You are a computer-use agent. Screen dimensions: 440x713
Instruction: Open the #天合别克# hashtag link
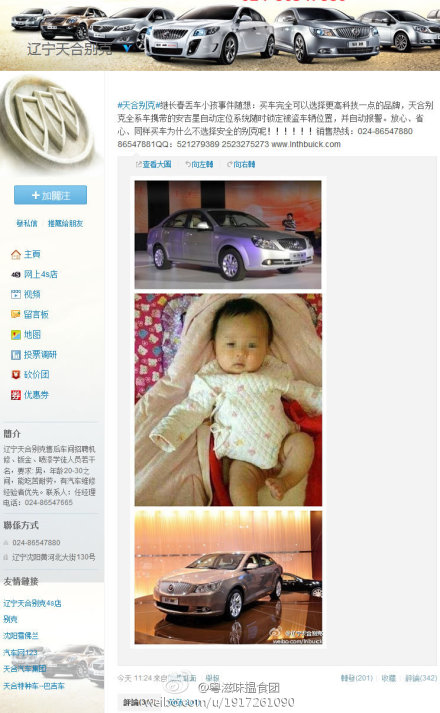point(136,105)
